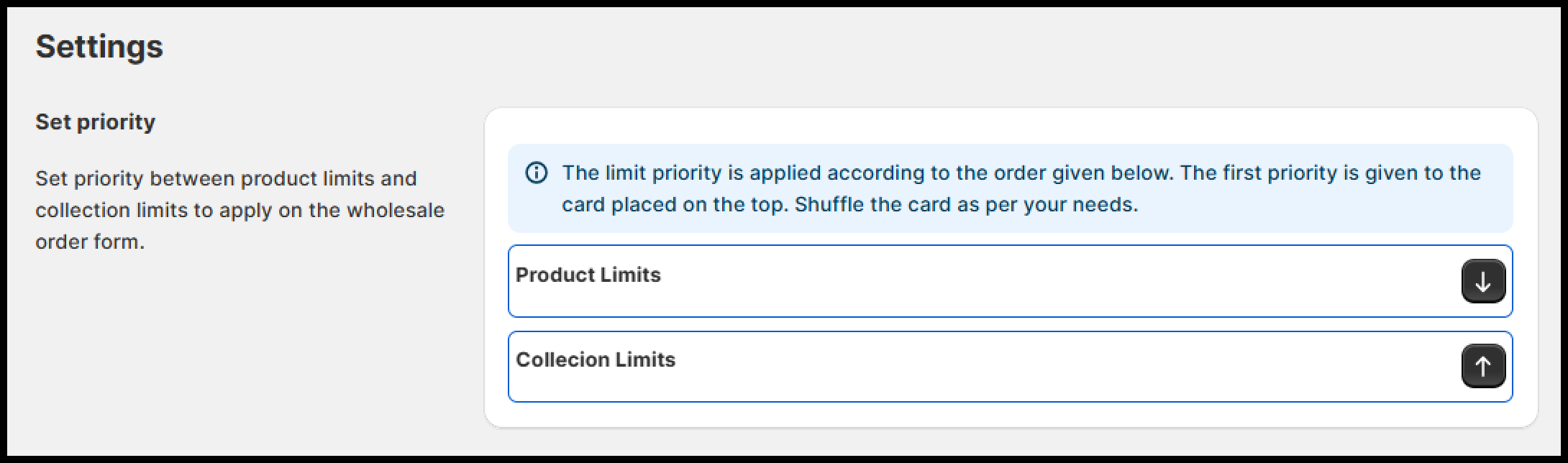This screenshot has width=1568, height=463.
Task: Click "card placed on the top" banner text
Action: pos(675,205)
